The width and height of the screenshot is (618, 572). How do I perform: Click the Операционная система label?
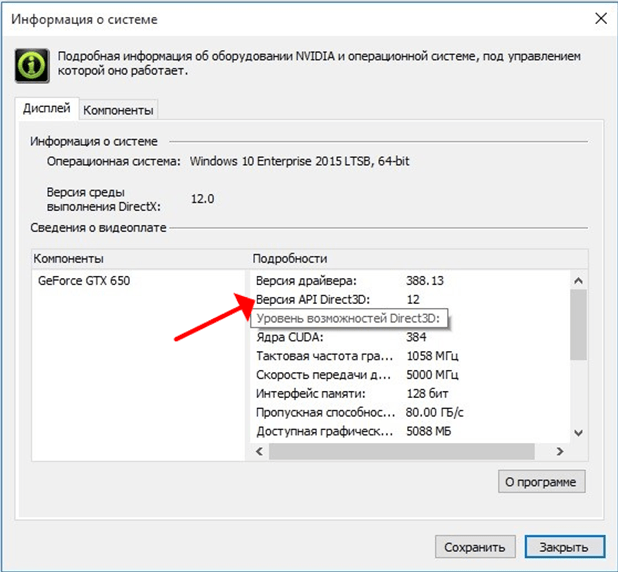point(114,161)
